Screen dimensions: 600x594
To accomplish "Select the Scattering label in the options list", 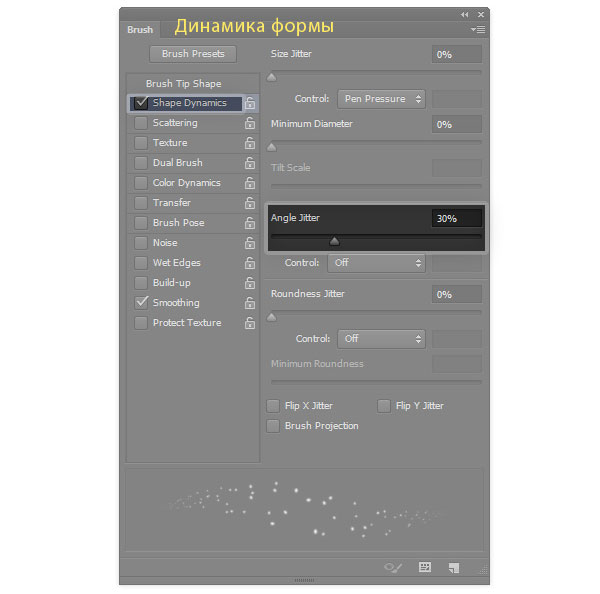I will 175,123.
